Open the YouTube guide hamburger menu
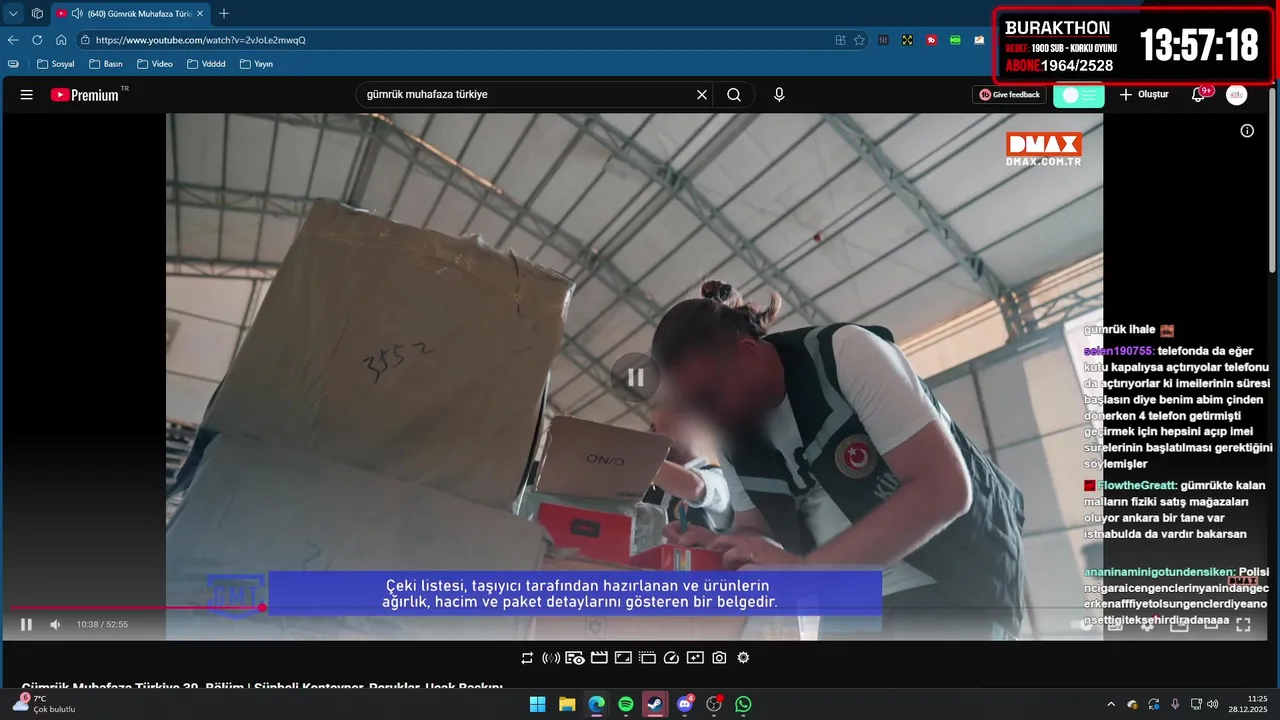 (27, 95)
